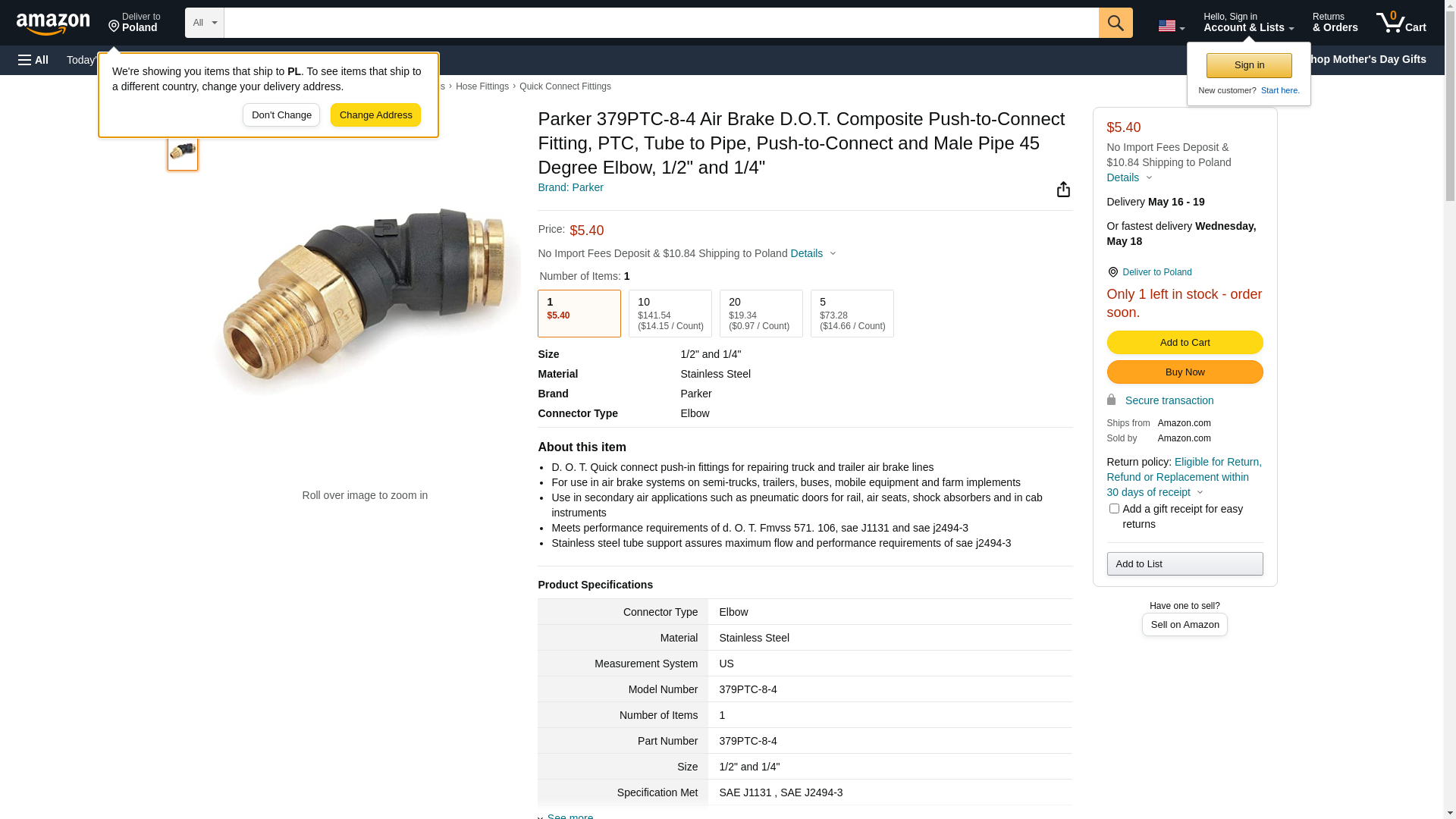This screenshot has width=1456, height=819.
Task: Open the All hamburger menu
Action: point(33,60)
